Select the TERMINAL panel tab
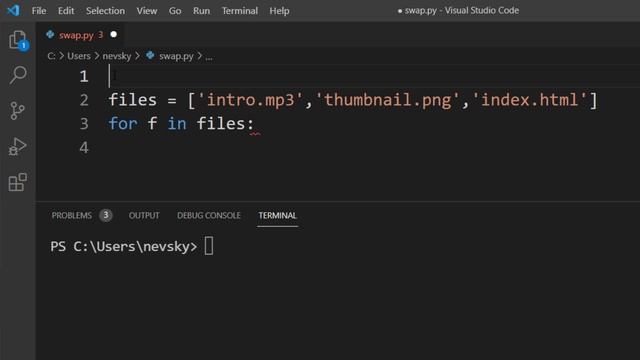Viewport: 640px width, 360px height. point(277,216)
